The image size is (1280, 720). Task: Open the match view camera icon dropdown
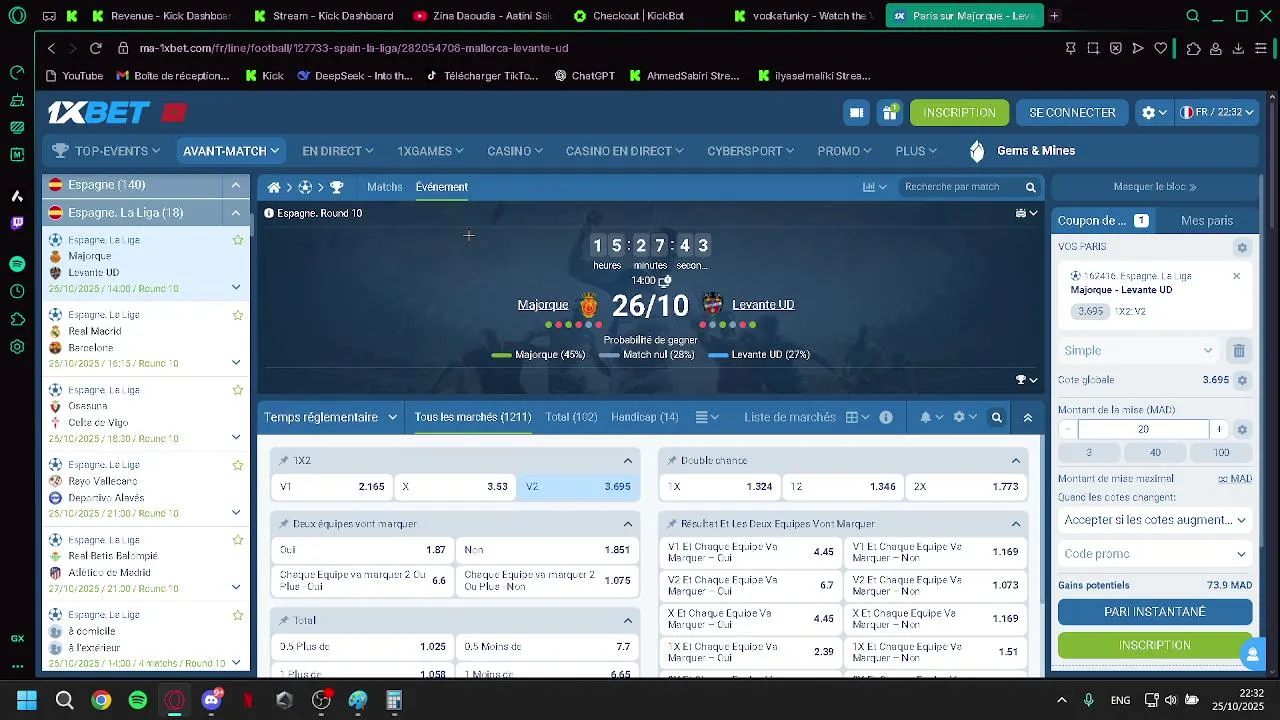(x=1026, y=213)
